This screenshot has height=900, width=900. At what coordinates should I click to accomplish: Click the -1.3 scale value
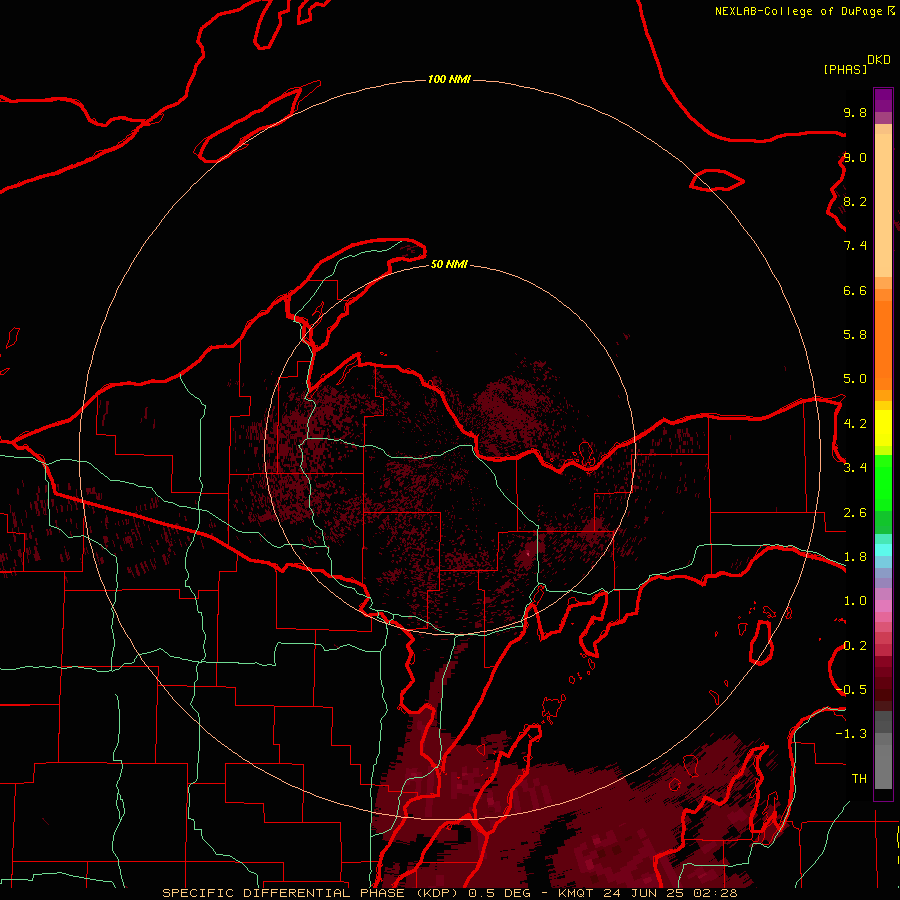pos(851,734)
